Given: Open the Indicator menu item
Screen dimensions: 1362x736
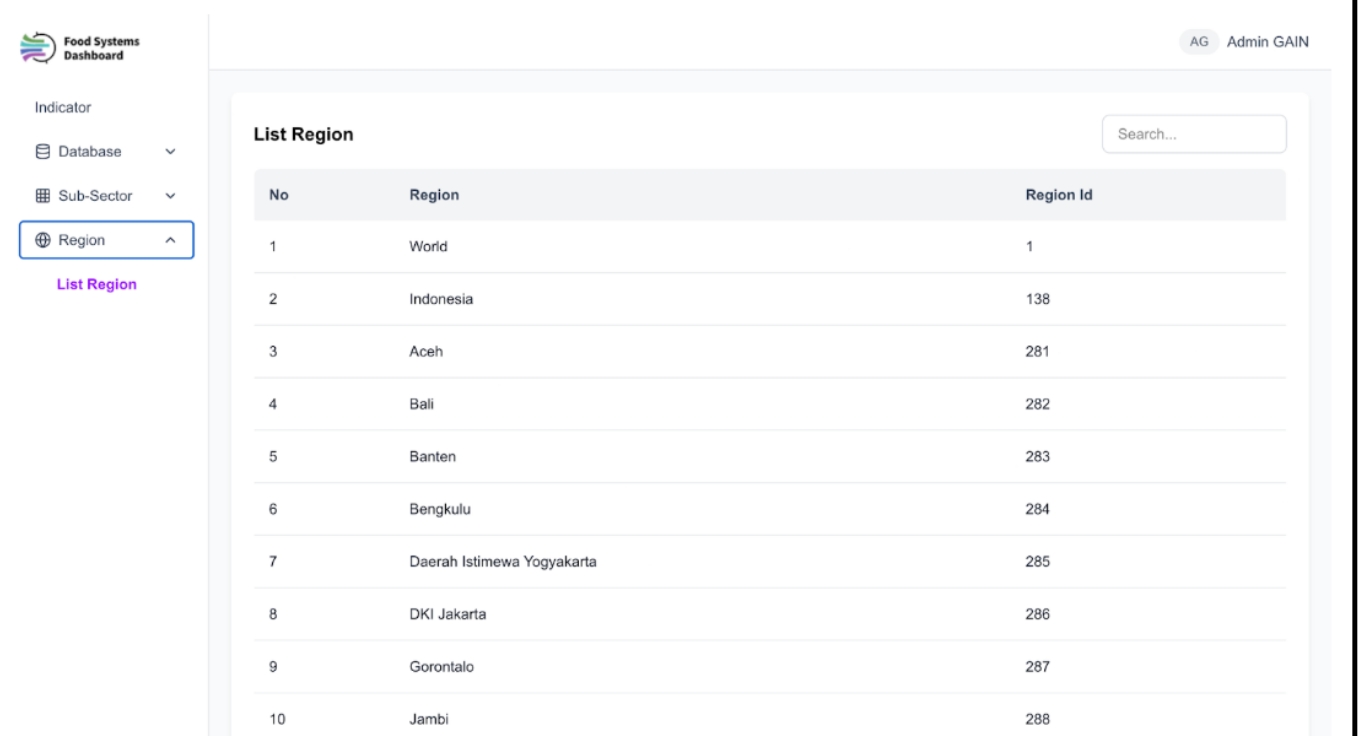Looking at the screenshot, I should coord(63,107).
